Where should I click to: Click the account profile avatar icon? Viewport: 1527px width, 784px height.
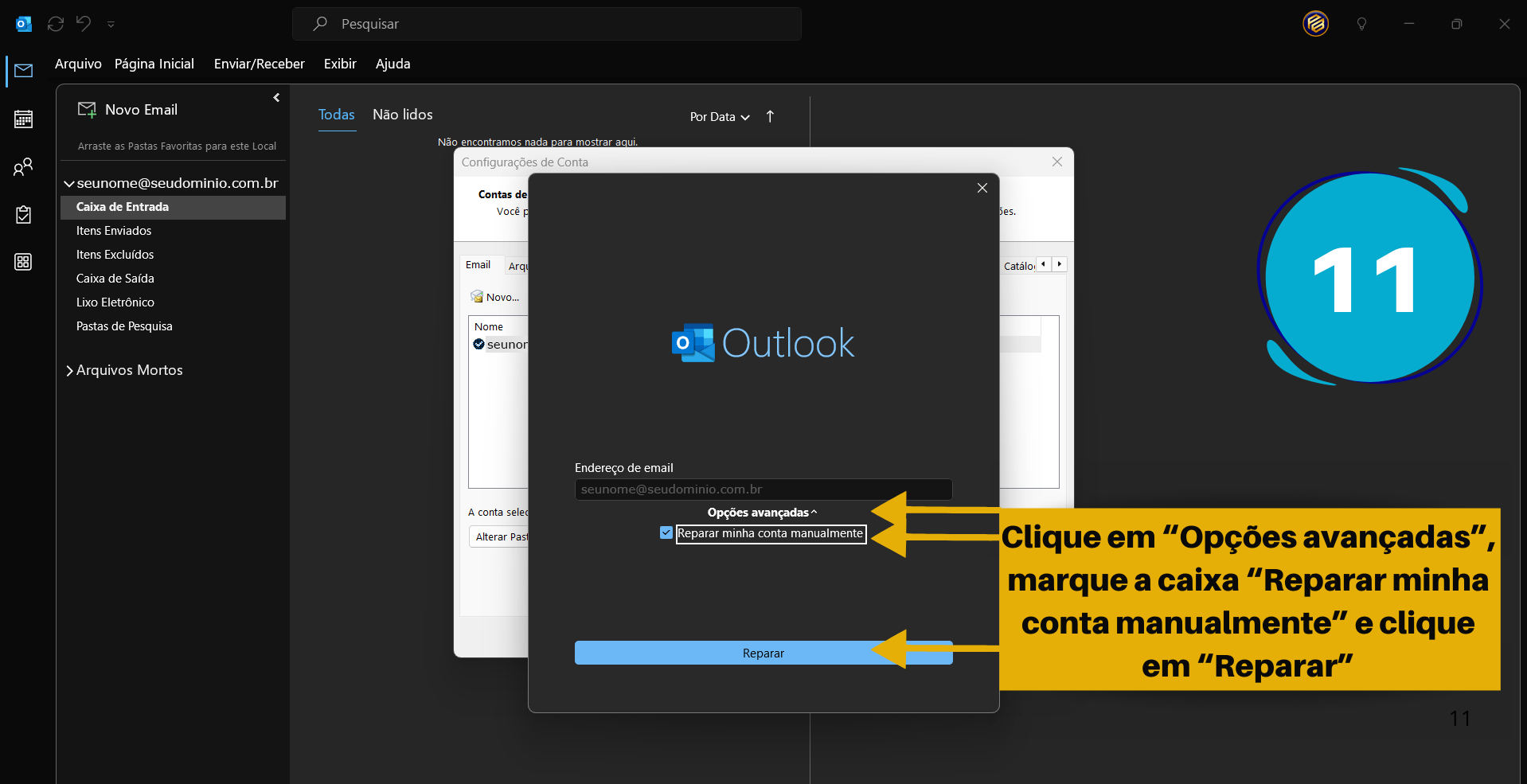1316,24
